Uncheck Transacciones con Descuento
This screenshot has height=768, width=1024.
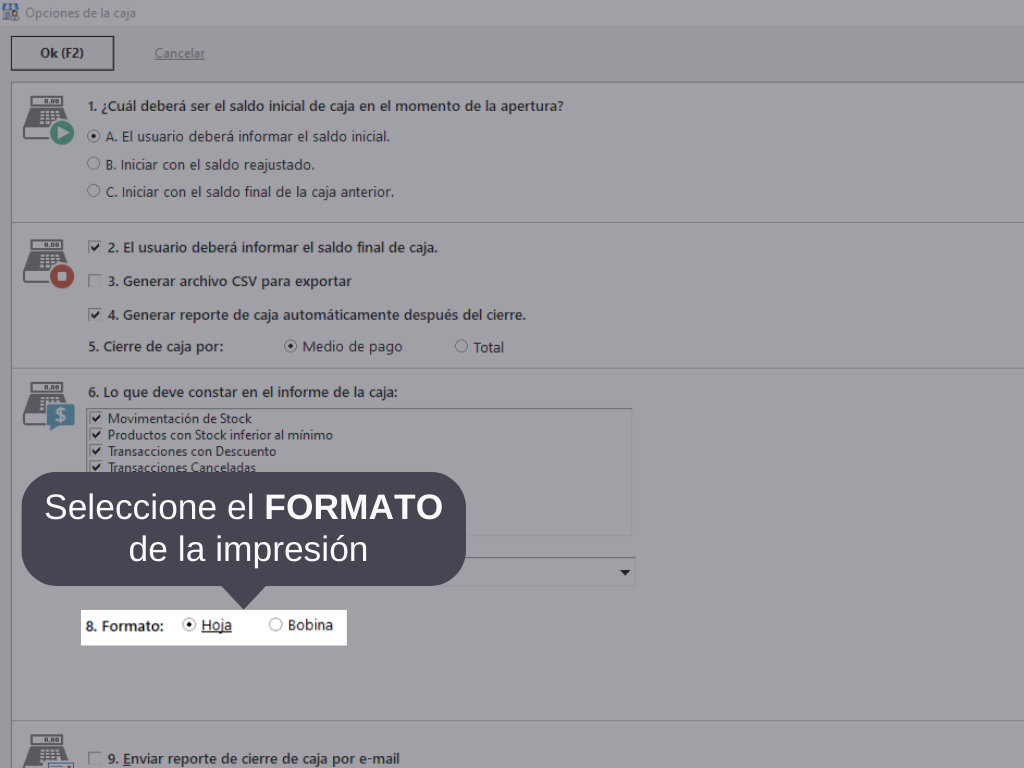(96, 451)
